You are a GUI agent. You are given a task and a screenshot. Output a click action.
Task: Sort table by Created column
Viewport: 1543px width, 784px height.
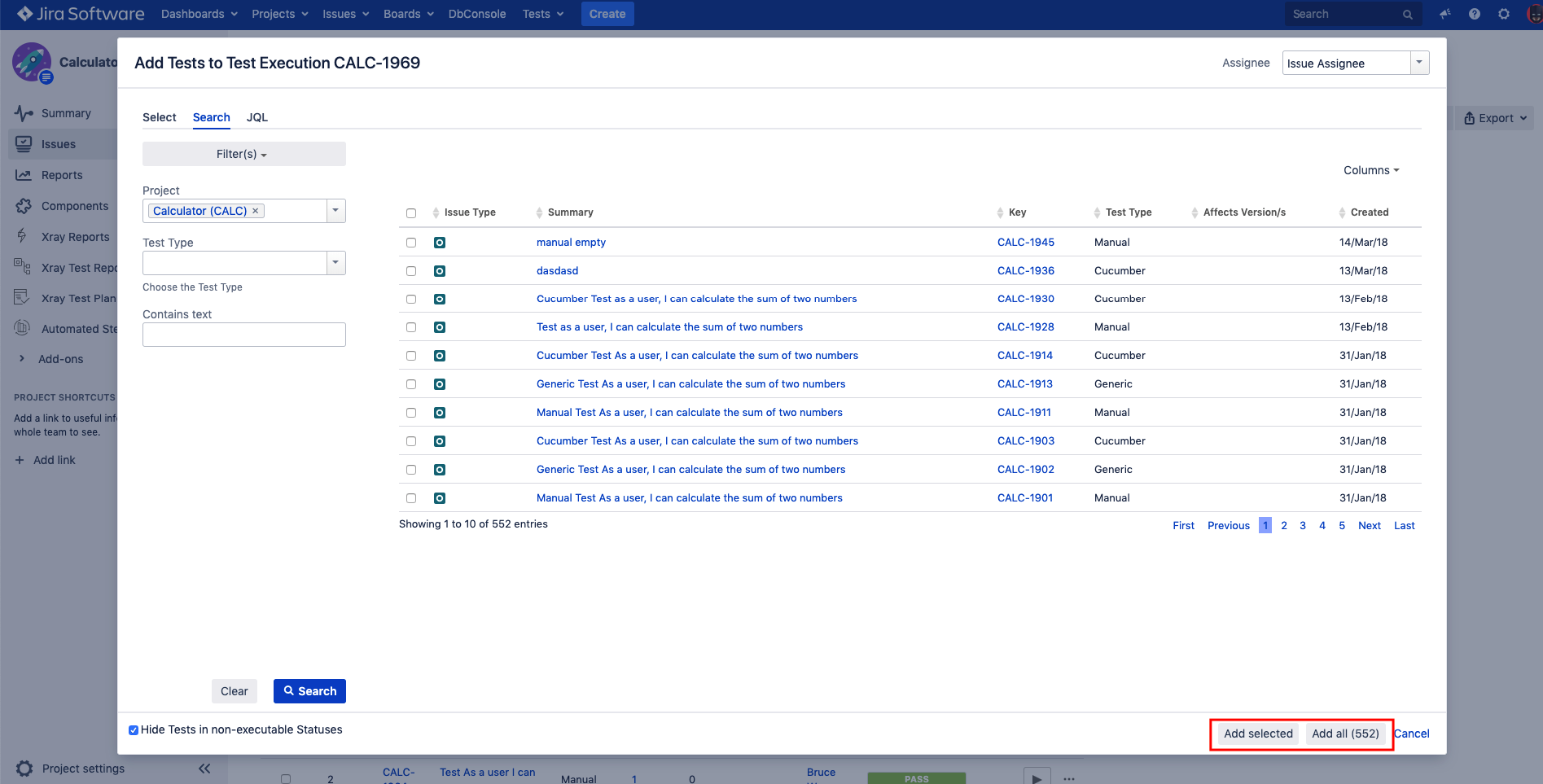(x=1365, y=212)
